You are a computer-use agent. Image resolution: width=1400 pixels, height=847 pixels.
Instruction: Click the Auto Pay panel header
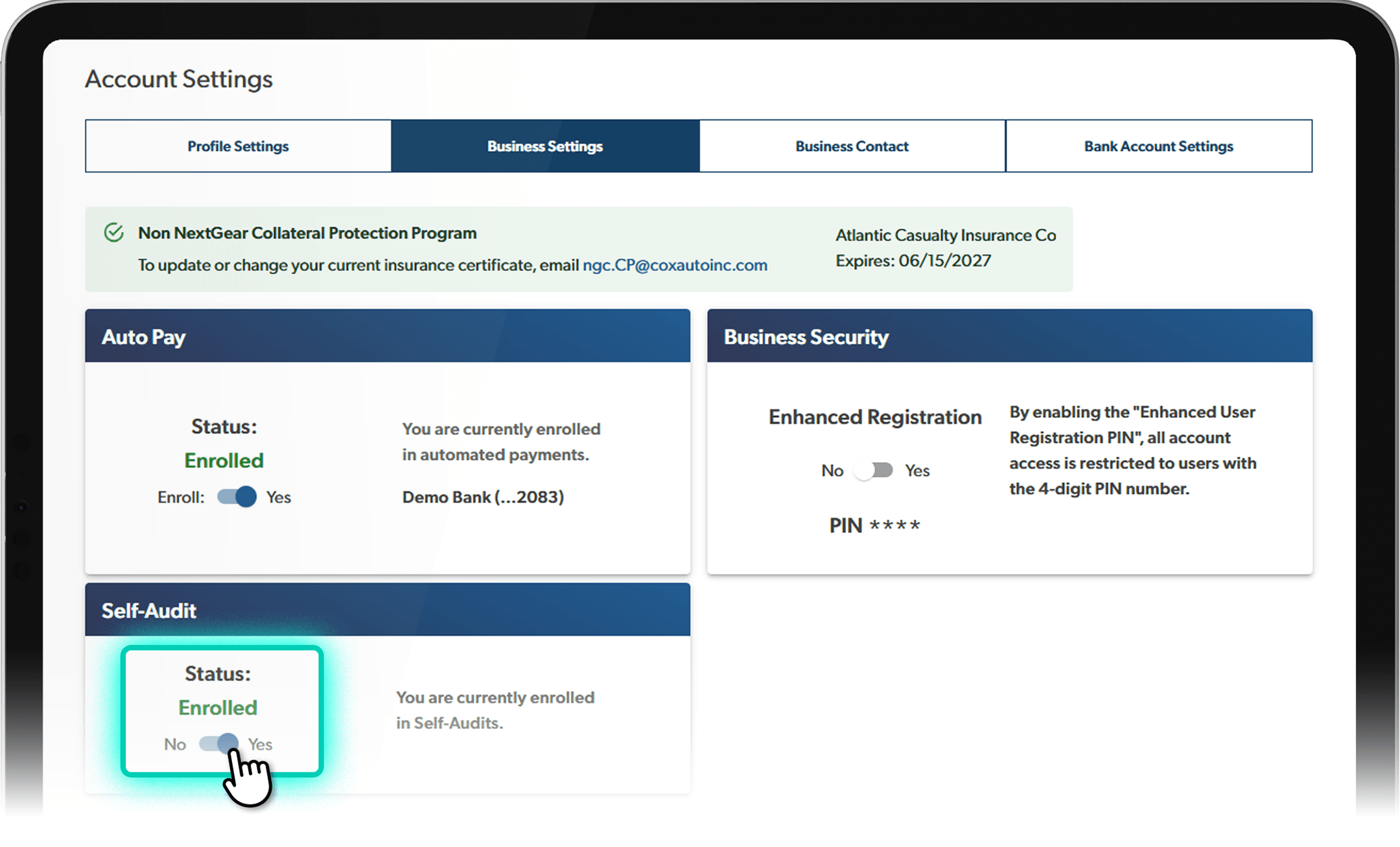pos(388,336)
